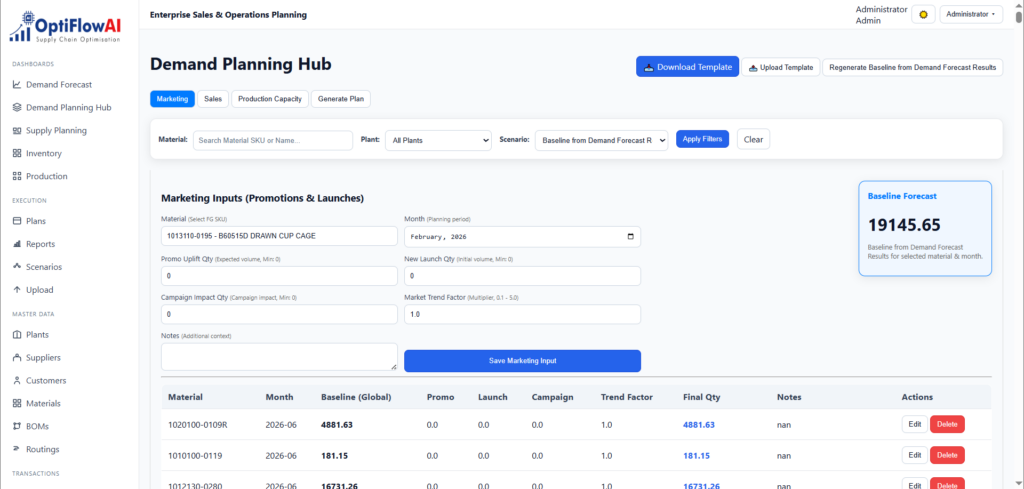
Task: Delete the 1020100-0109R table row
Action: (946, 424)
